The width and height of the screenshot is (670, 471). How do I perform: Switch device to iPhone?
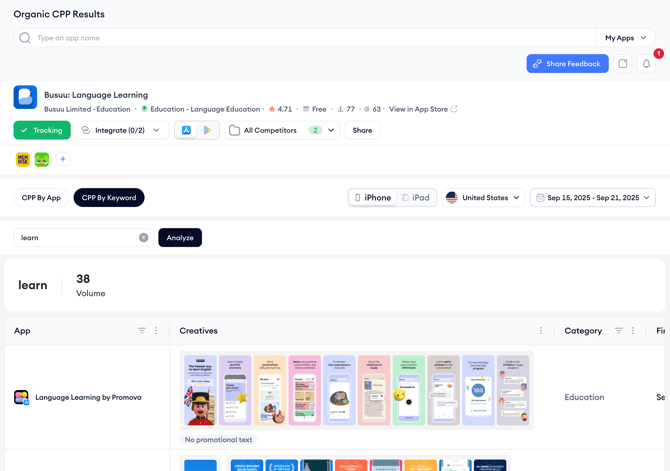[372, 198]
